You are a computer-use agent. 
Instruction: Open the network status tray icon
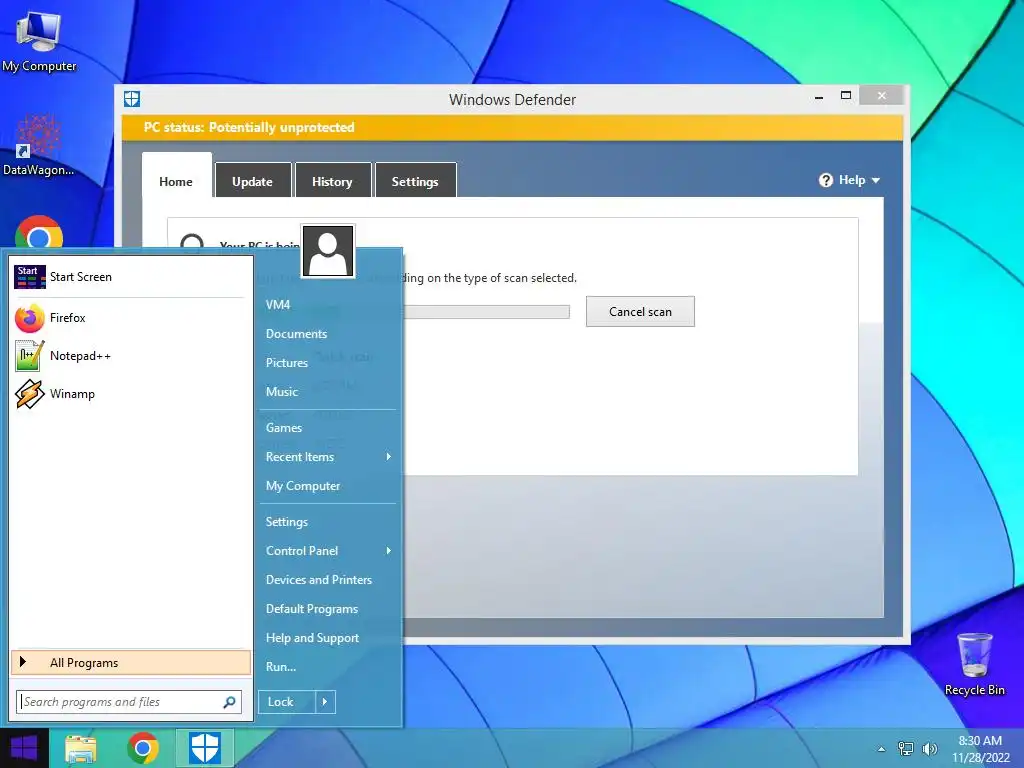pyautogui.click(x=906, y=749)
